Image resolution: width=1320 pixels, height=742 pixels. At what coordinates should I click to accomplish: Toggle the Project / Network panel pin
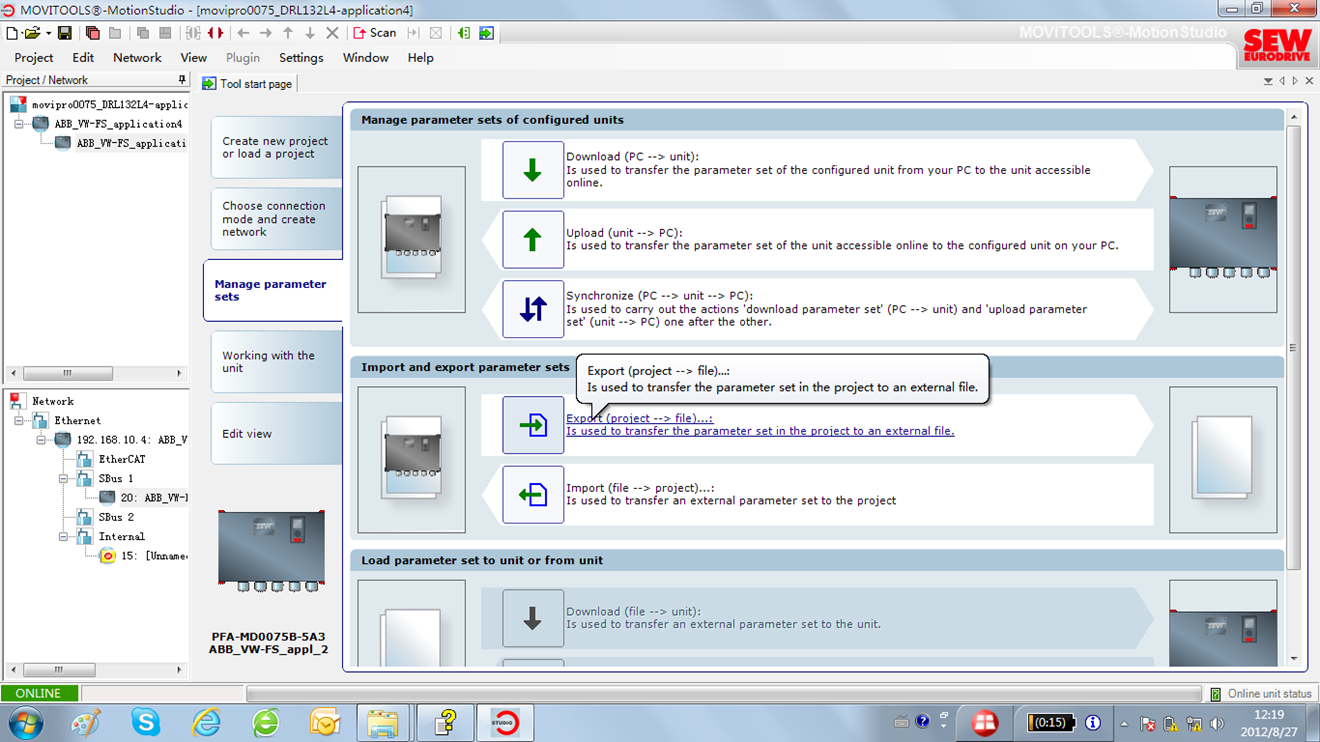coord(182,80)
